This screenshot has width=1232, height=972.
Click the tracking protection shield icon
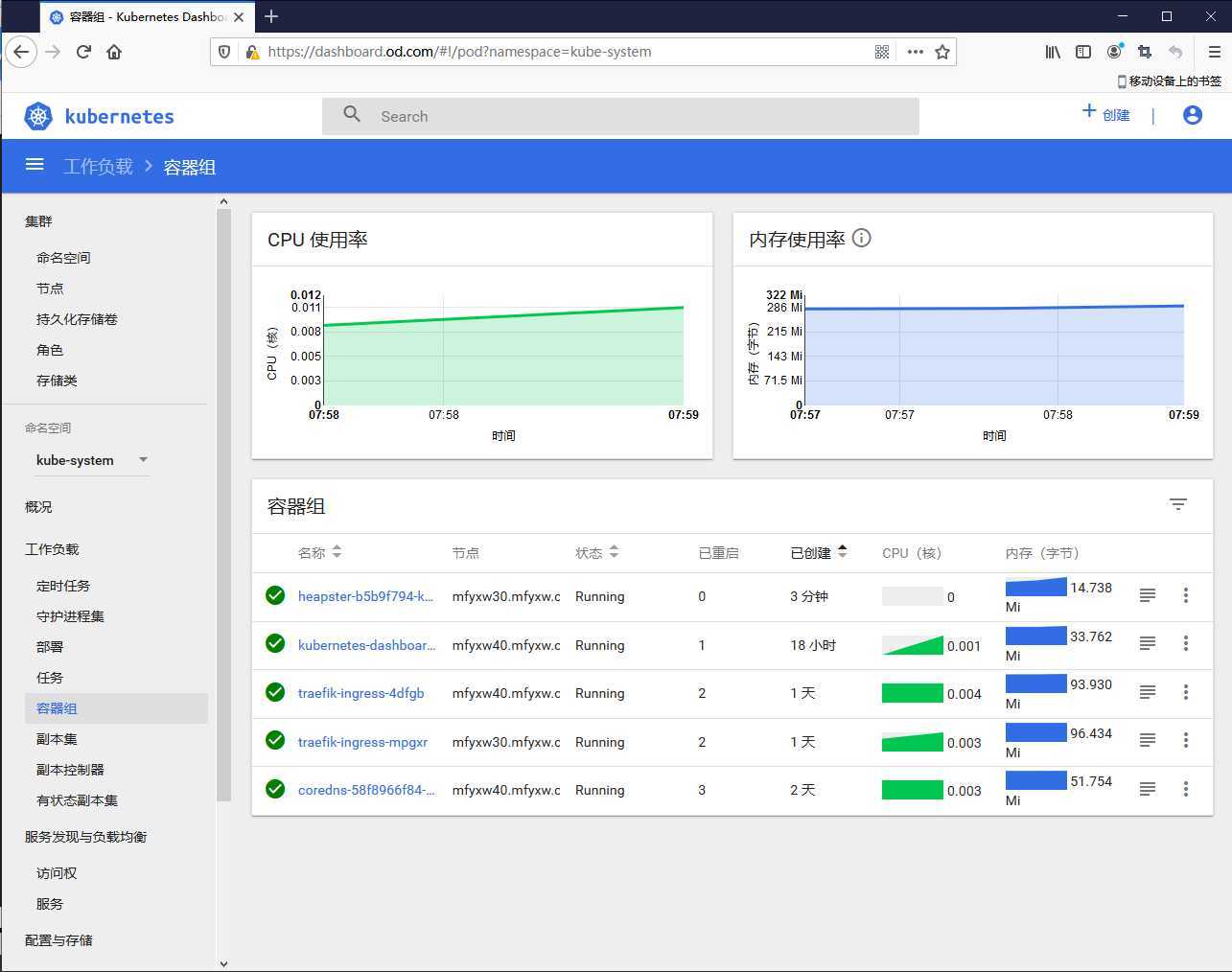224,52
